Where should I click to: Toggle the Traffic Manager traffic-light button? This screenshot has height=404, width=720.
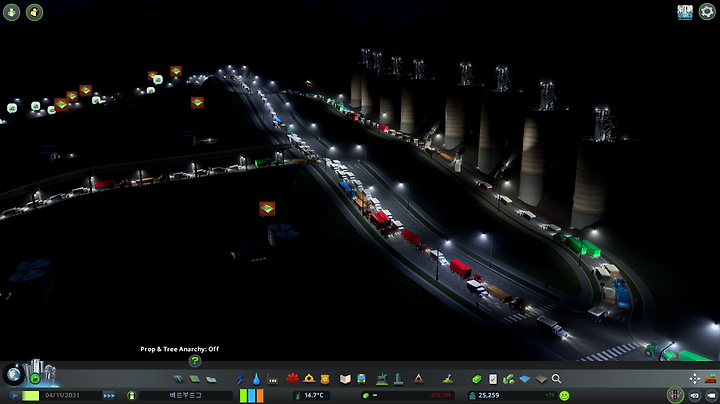[x=675, y=395]
